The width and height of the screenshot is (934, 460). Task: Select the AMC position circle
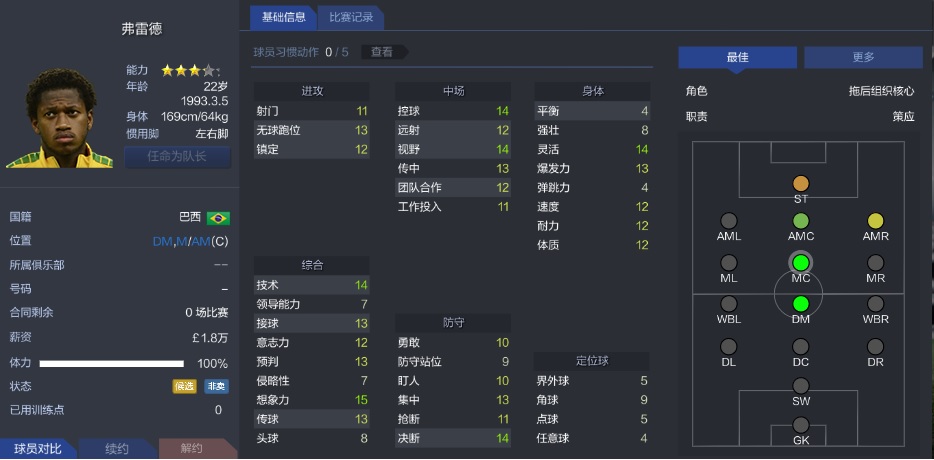coord(800,221)
